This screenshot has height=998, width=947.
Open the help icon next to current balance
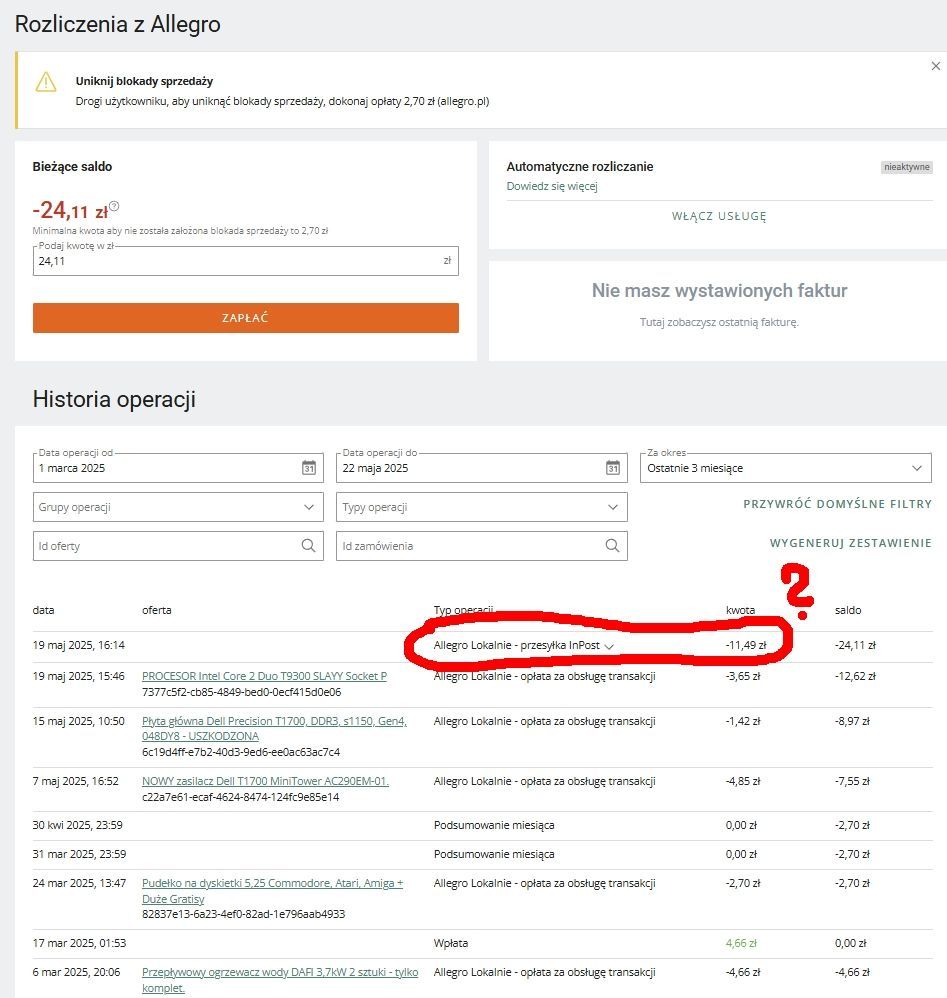[x=114, y=206]
